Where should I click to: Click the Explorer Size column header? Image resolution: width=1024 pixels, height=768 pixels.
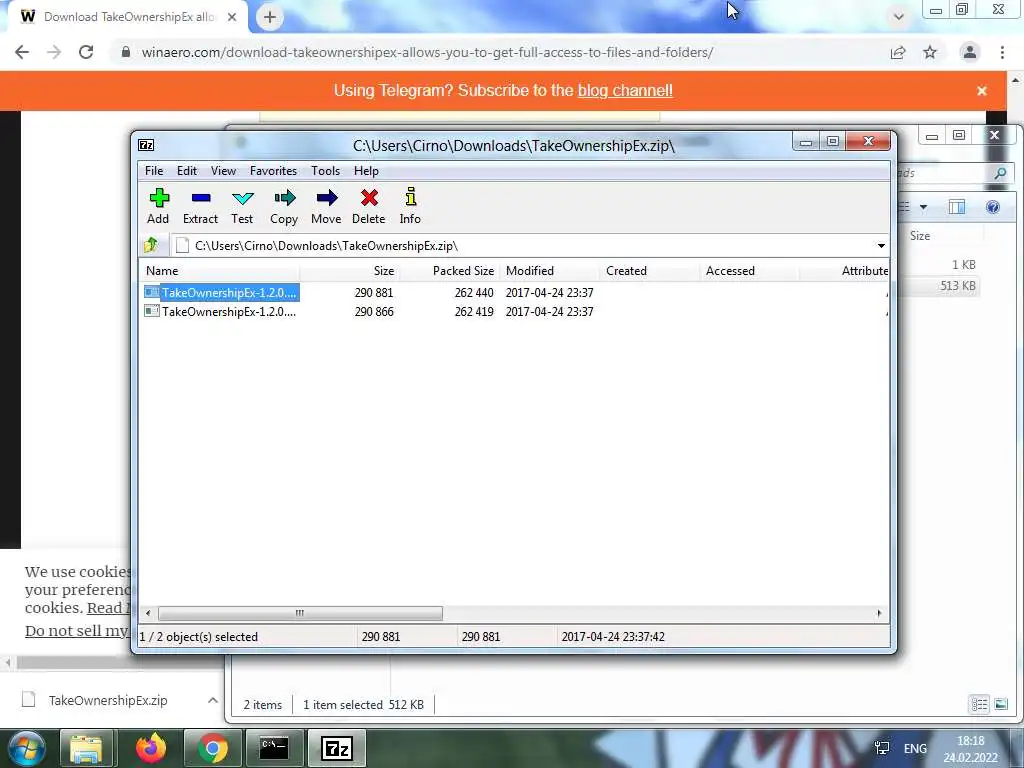coord(920,236)
